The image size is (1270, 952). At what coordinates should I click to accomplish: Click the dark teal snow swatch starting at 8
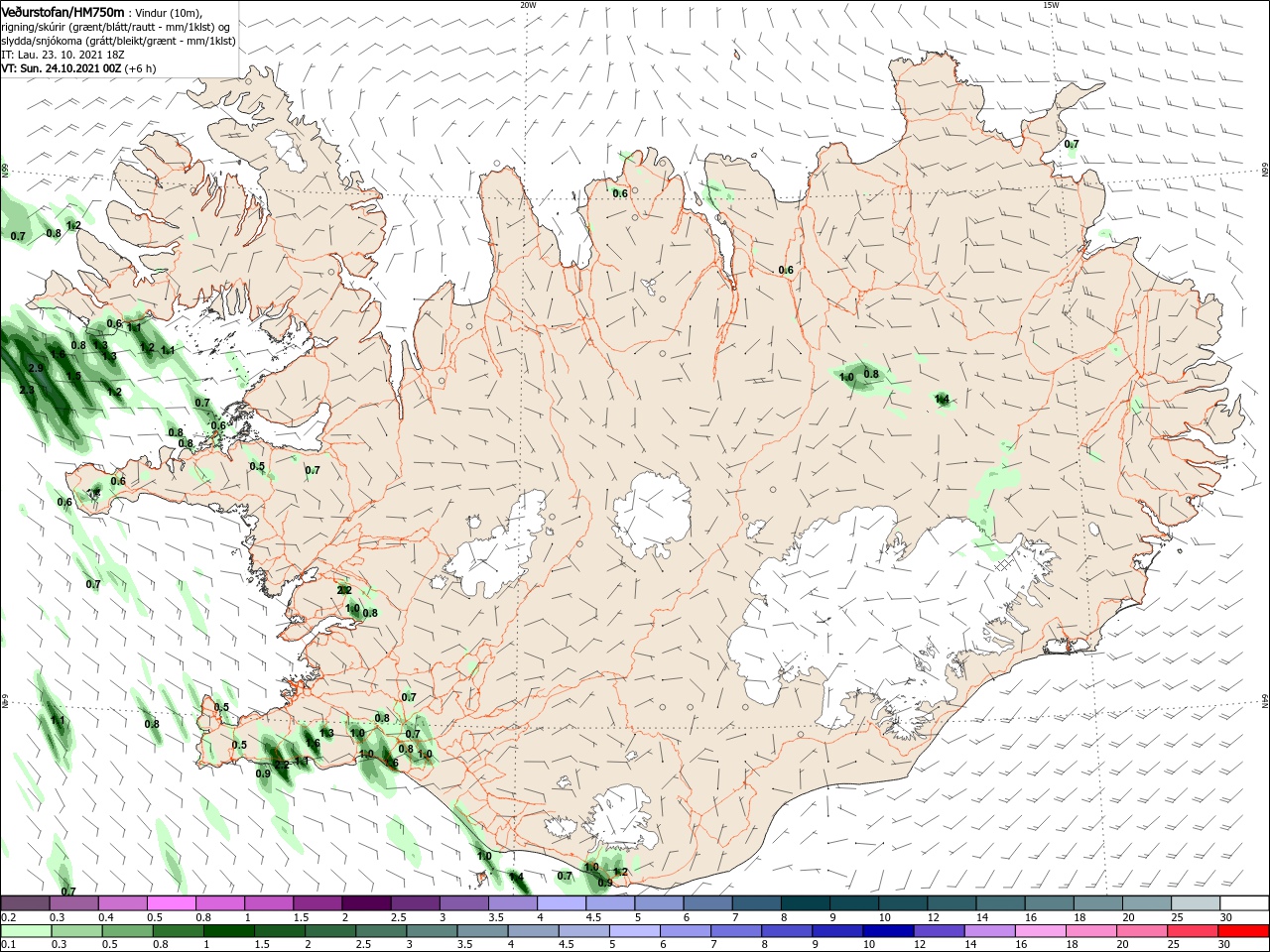(806, 903)
